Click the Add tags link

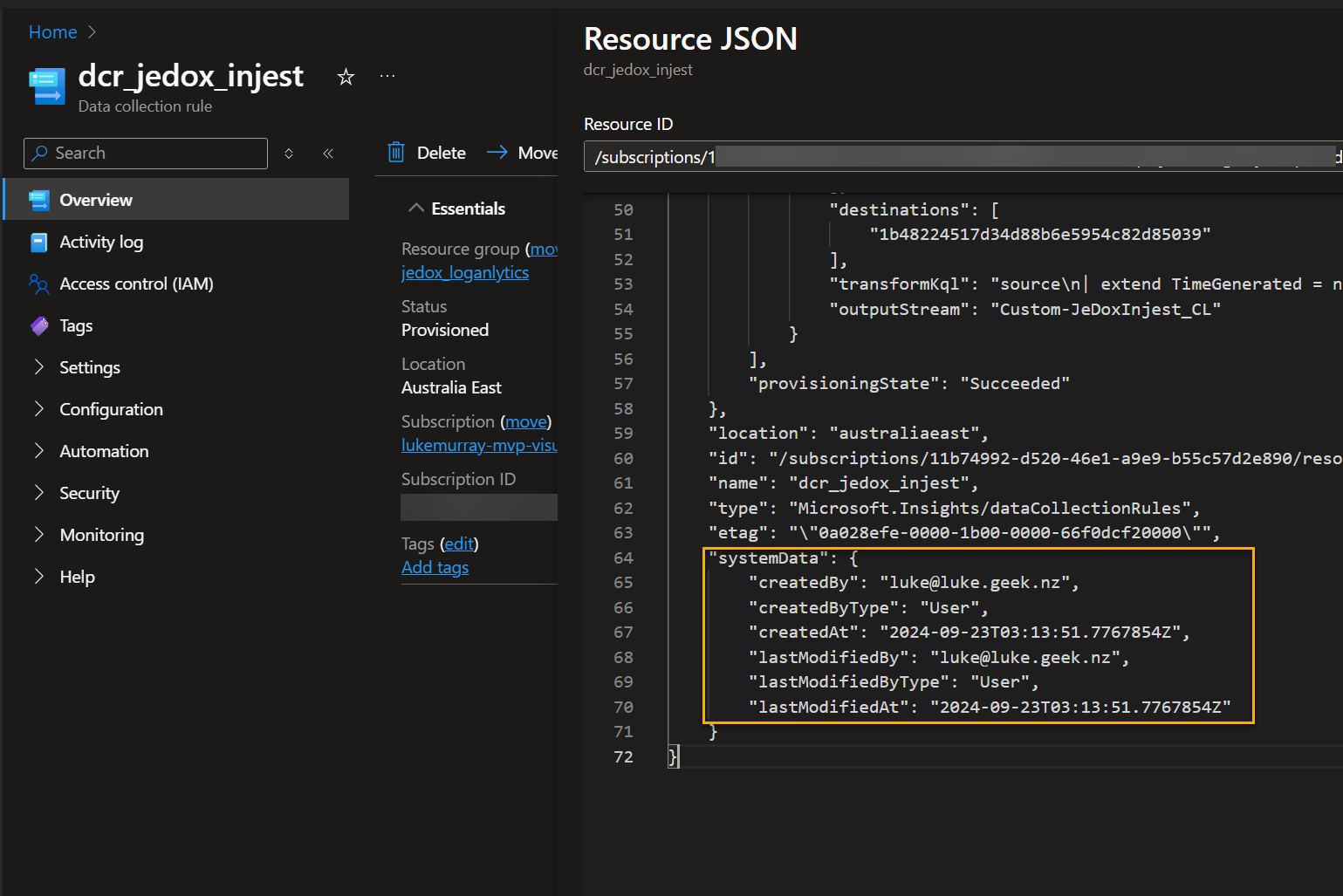(x=435, y=567)
